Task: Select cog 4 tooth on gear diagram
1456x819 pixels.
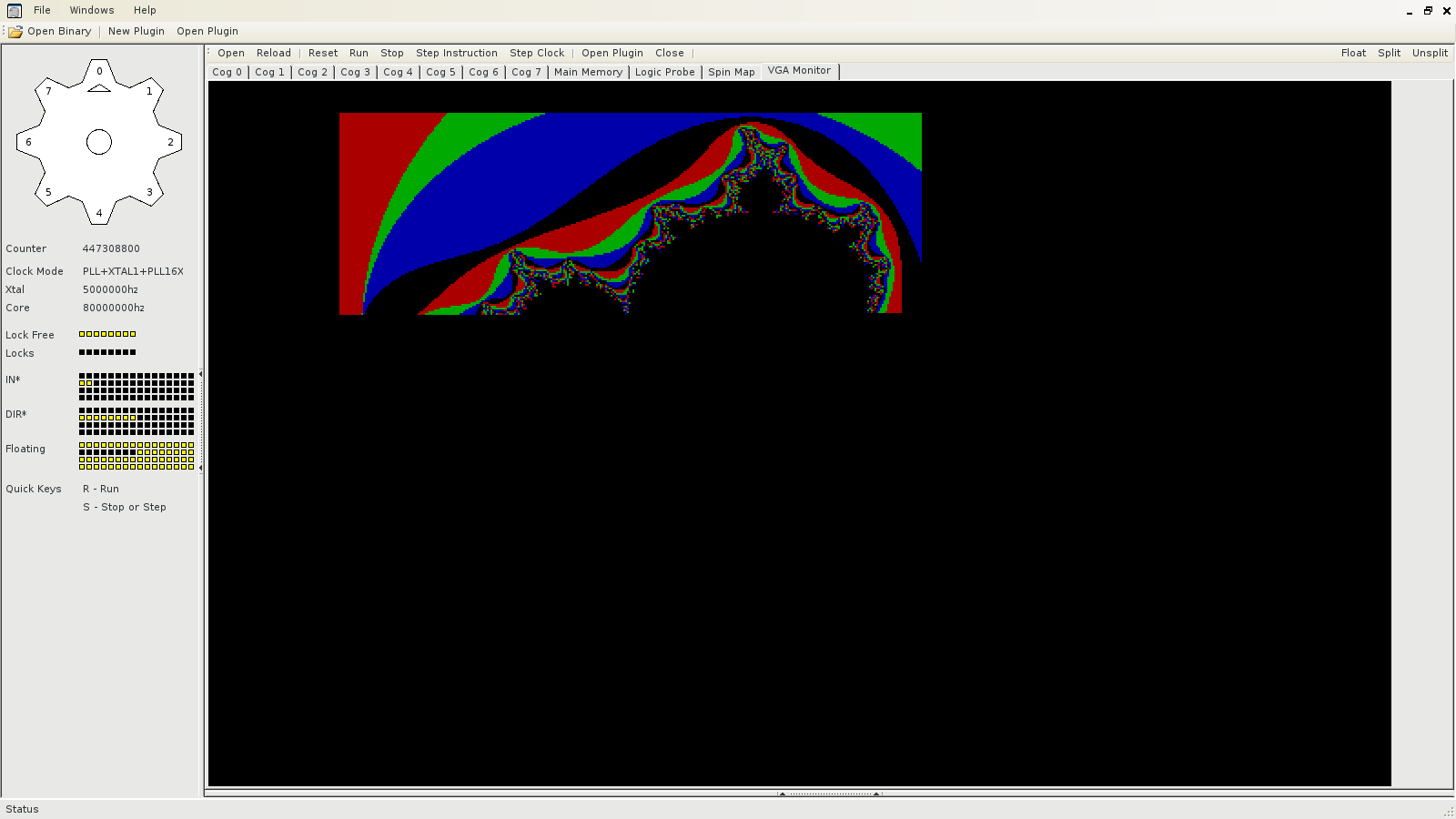Action: [99, 213]
